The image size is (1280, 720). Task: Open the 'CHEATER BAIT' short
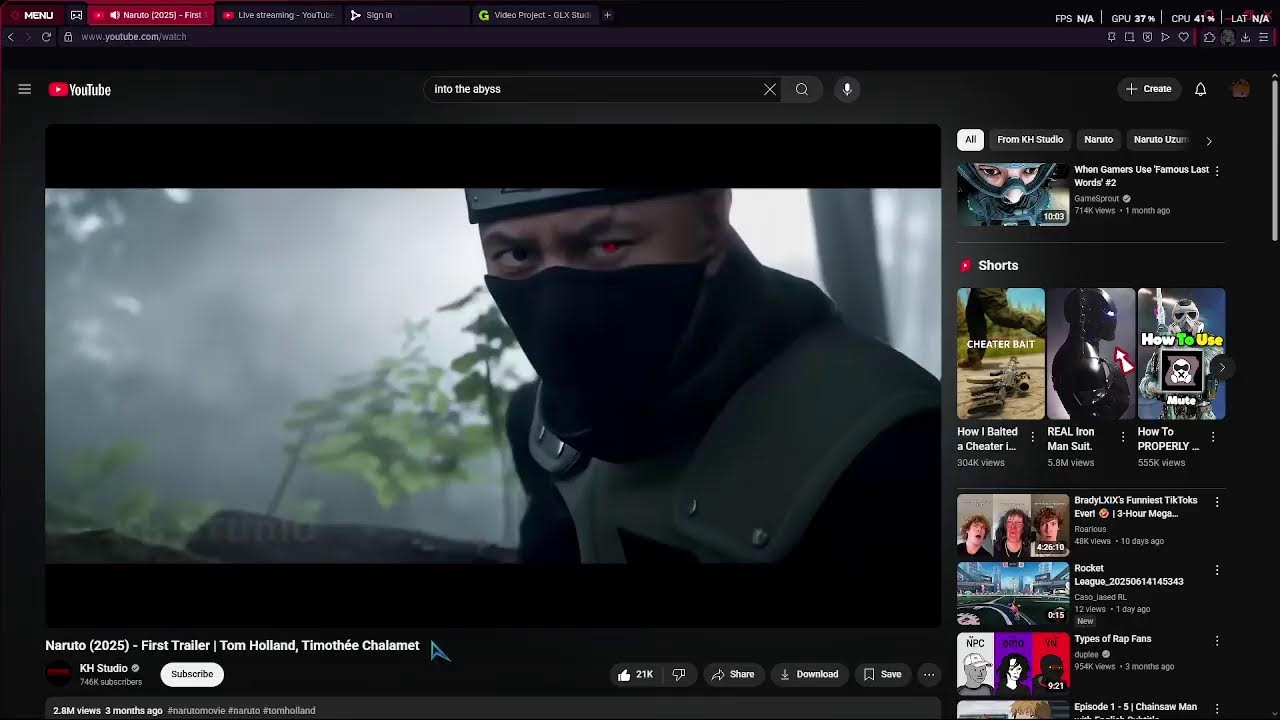(x=1000, y=354)
